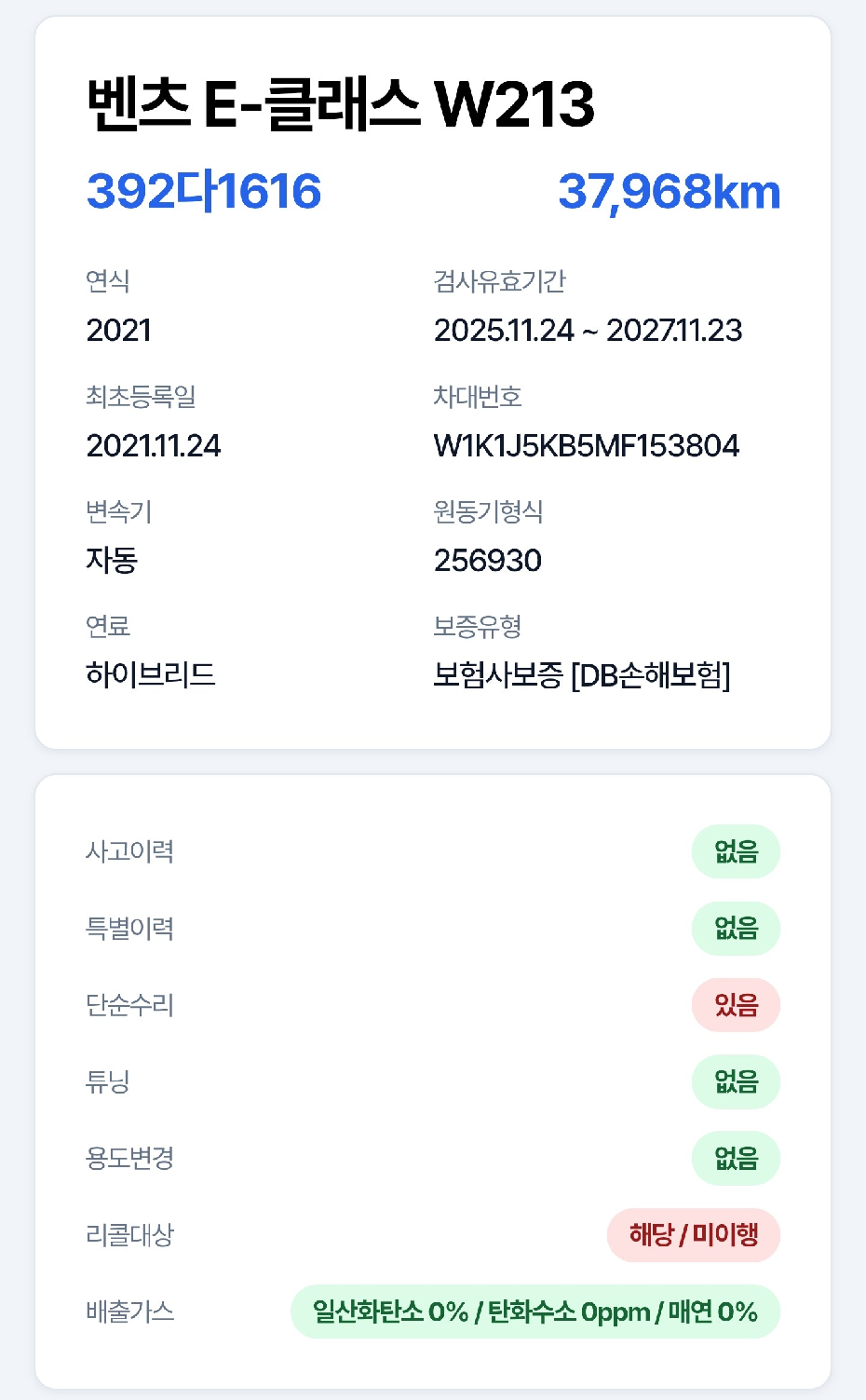This screenshot has width=866, height=1400.
Task: Click the 없음 badge for 용도변경
Action: (x=736, y=1159)
